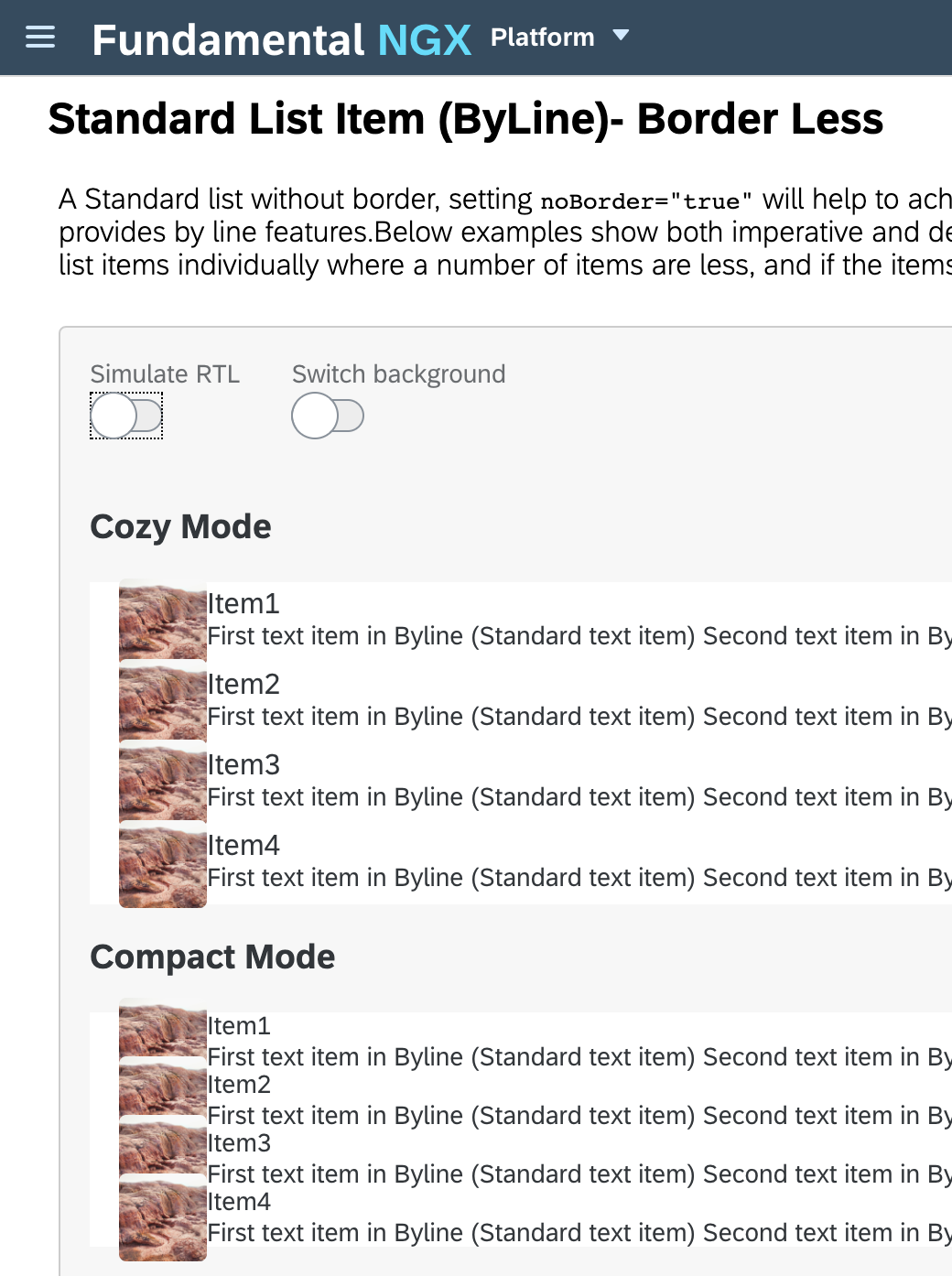
Task: Click the Switch background toggle knob
Action: [x=316, y=416]
